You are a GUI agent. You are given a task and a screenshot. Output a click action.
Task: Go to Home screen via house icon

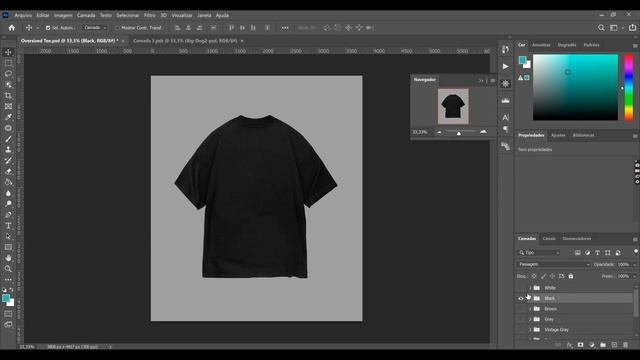pyautogui.click(x=11, y=28)
